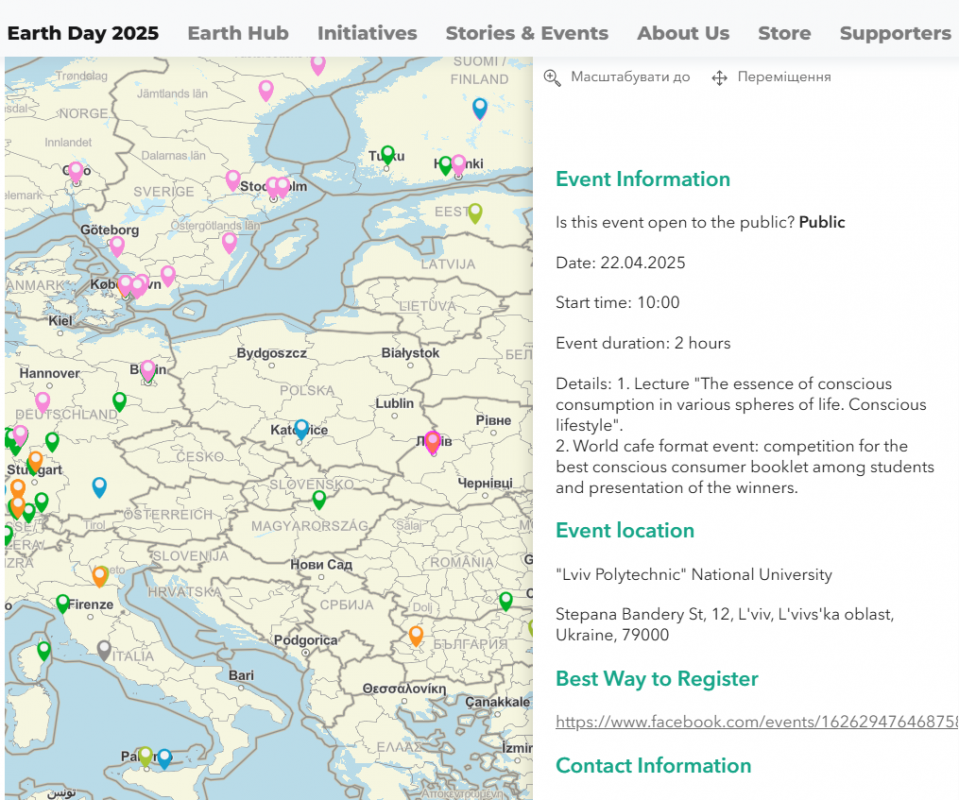Select the orange pin in Bulgaria

pyautogui.click(x=416, y=635)
